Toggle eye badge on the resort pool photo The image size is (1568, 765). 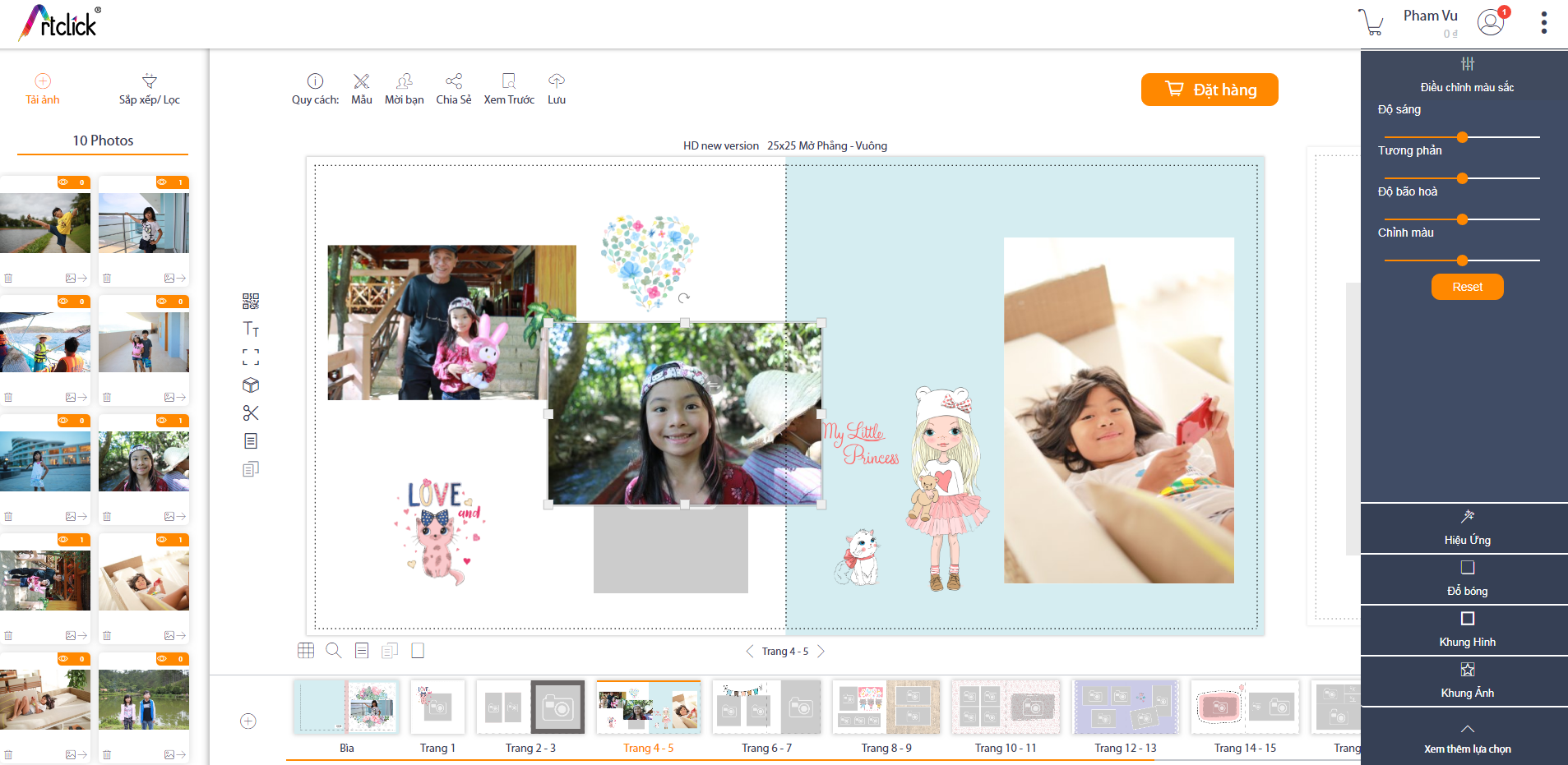coord(72,421)
